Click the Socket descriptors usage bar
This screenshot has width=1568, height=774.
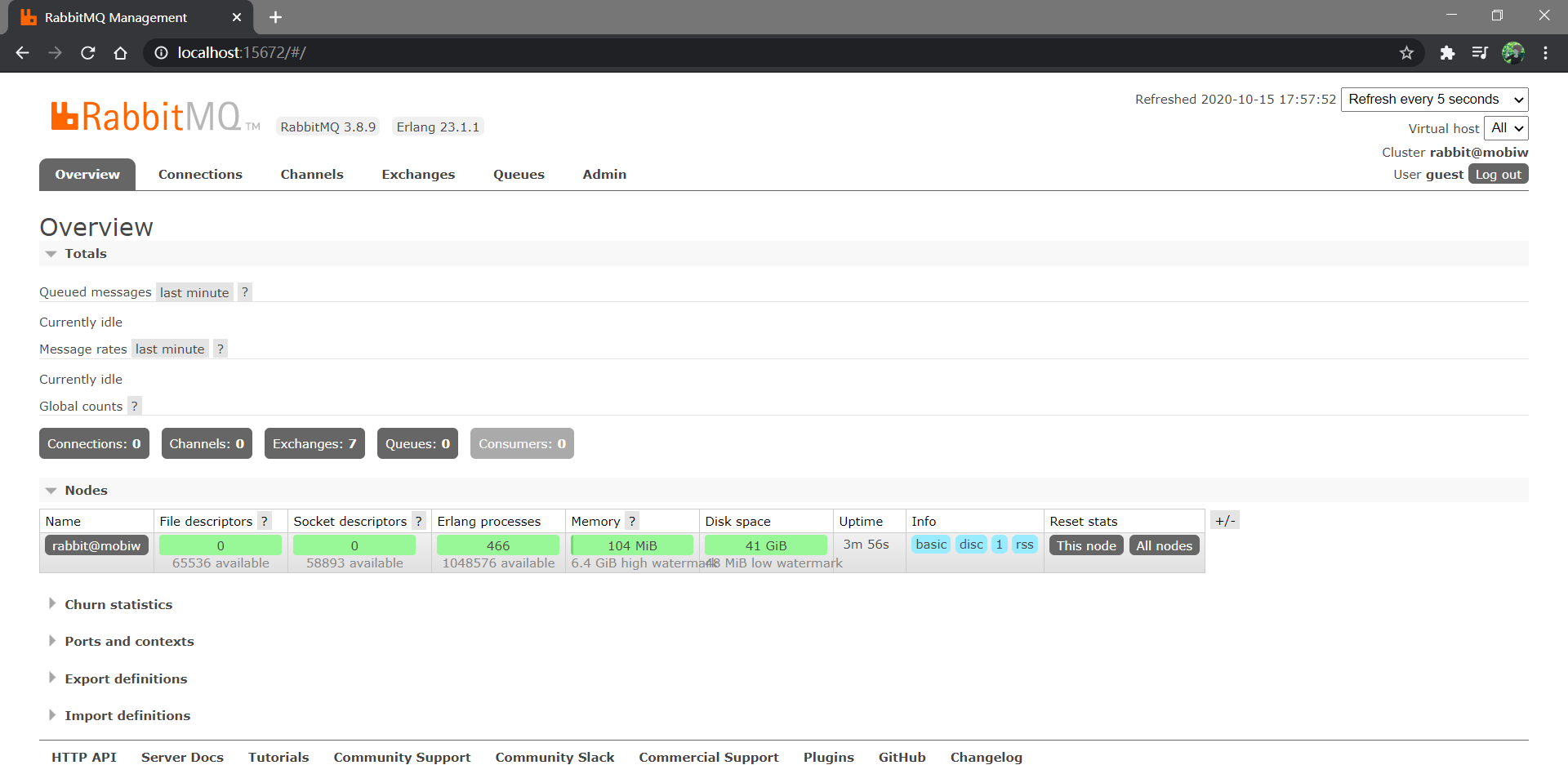(354, 545)
